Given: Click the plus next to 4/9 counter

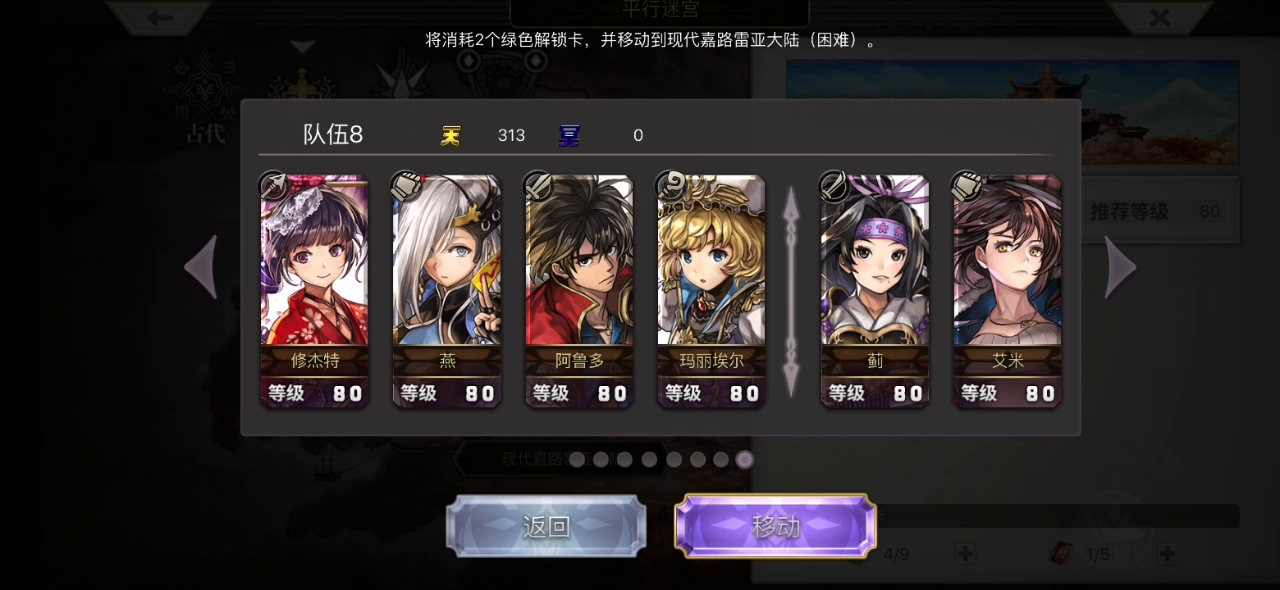Looking at the screenshot, I should point(964,553).
